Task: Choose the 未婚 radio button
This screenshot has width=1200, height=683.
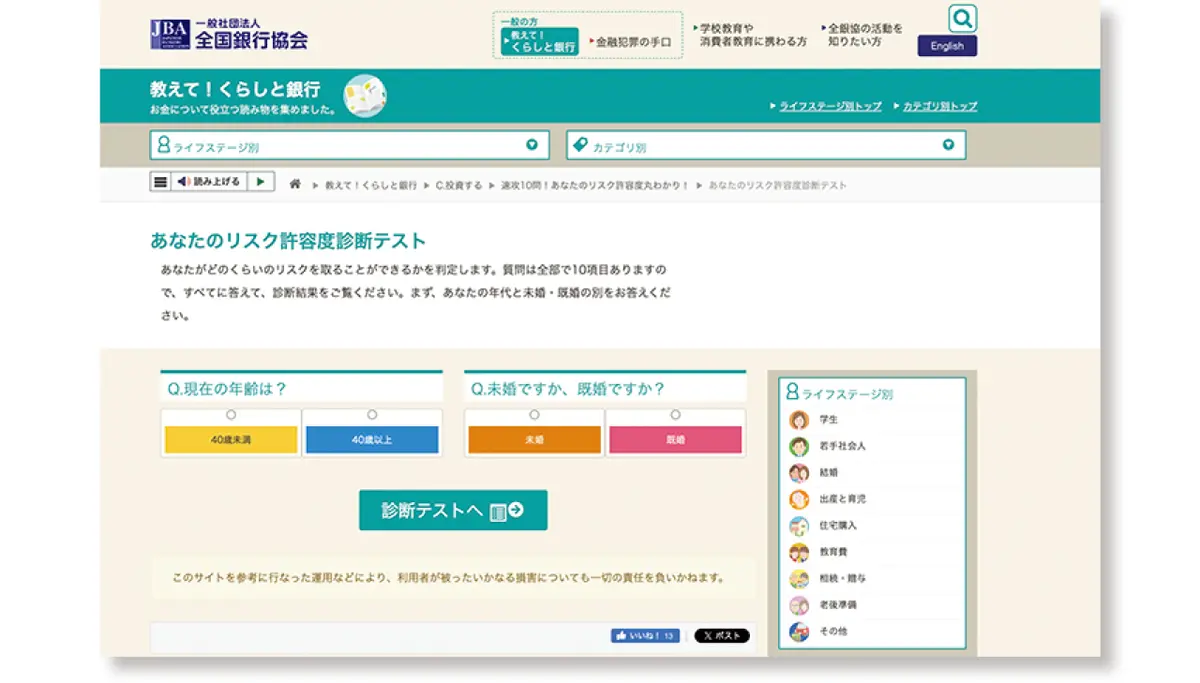Action: [534, 413]
